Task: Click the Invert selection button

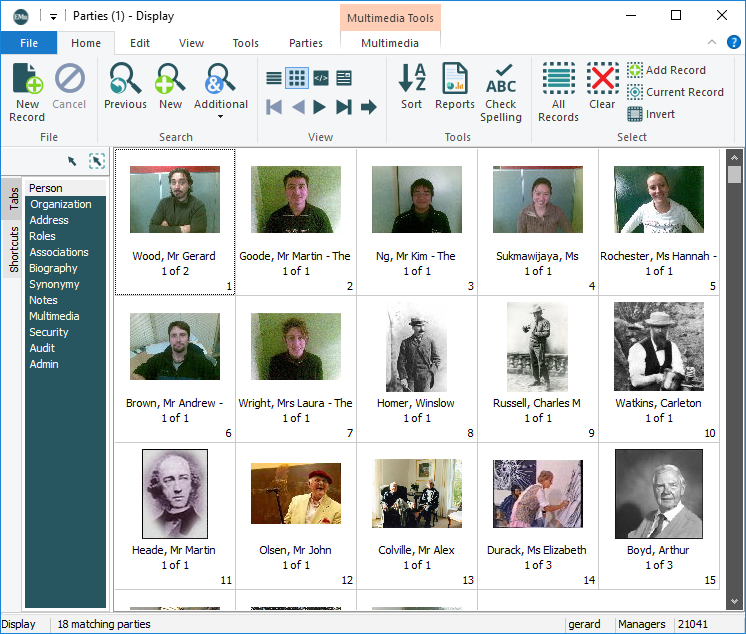Action: [x=651, y=114]
